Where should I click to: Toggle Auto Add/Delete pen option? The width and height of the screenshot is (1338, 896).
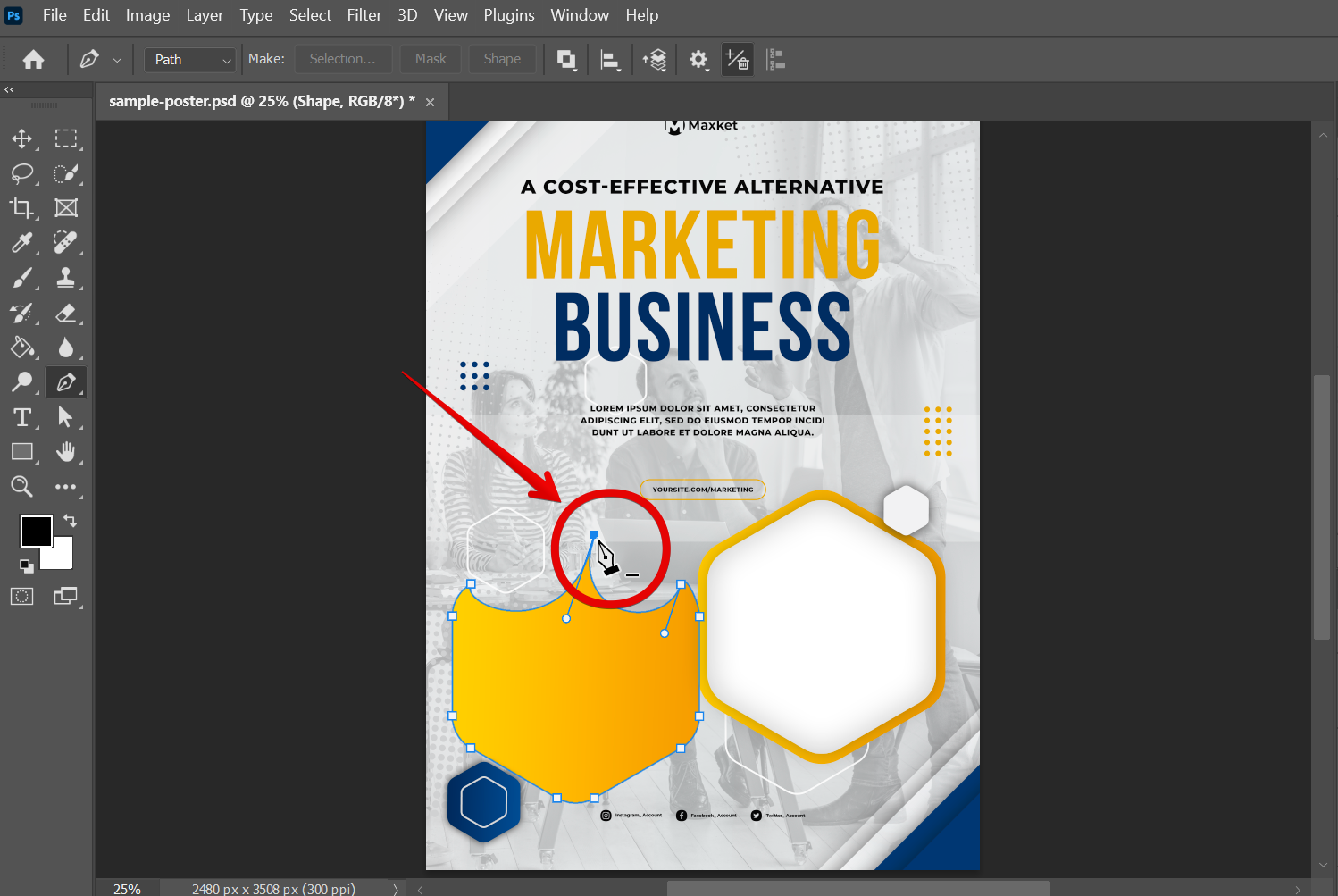(737, 60)
